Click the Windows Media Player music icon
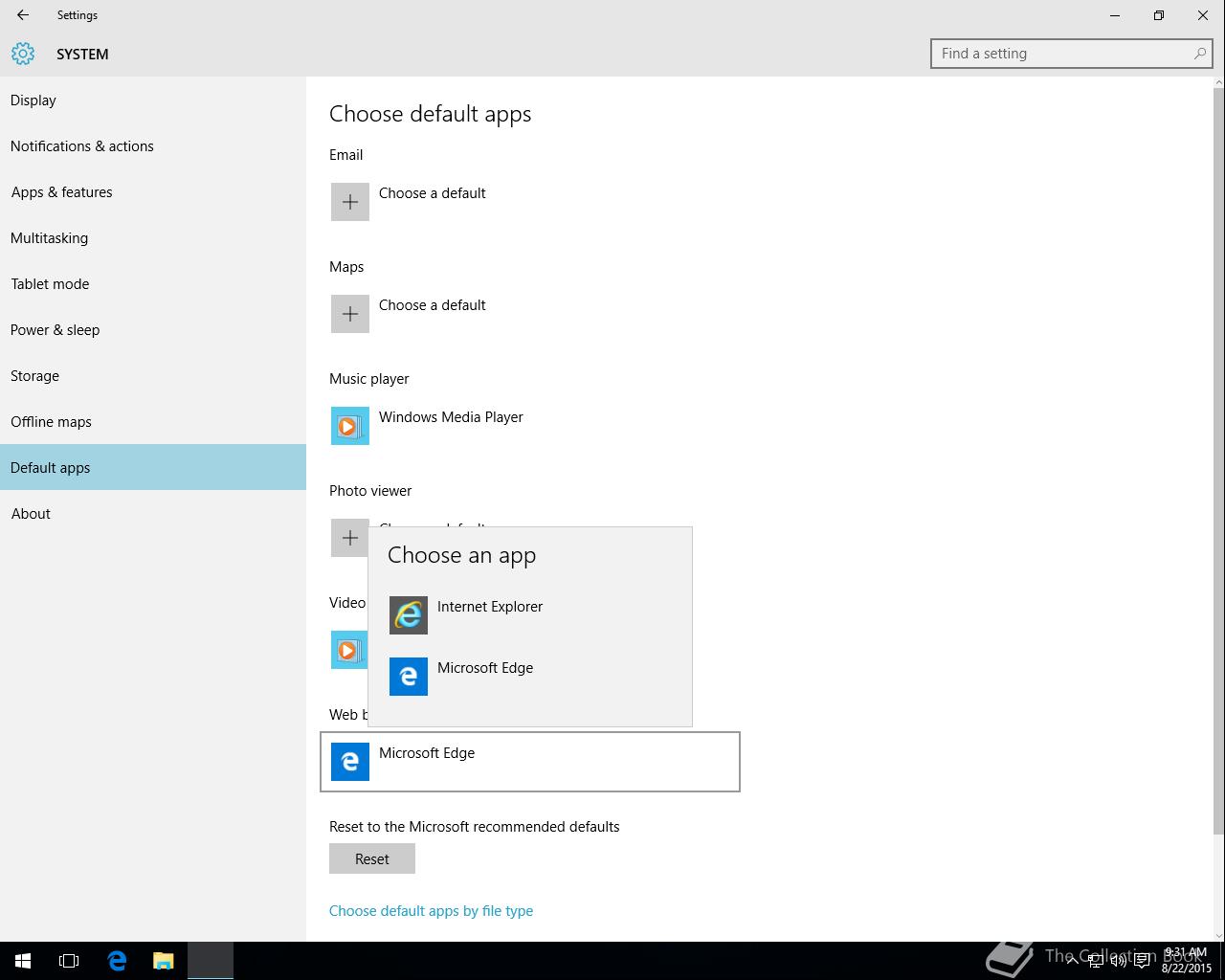1225x980 pixels. point(349,426)
